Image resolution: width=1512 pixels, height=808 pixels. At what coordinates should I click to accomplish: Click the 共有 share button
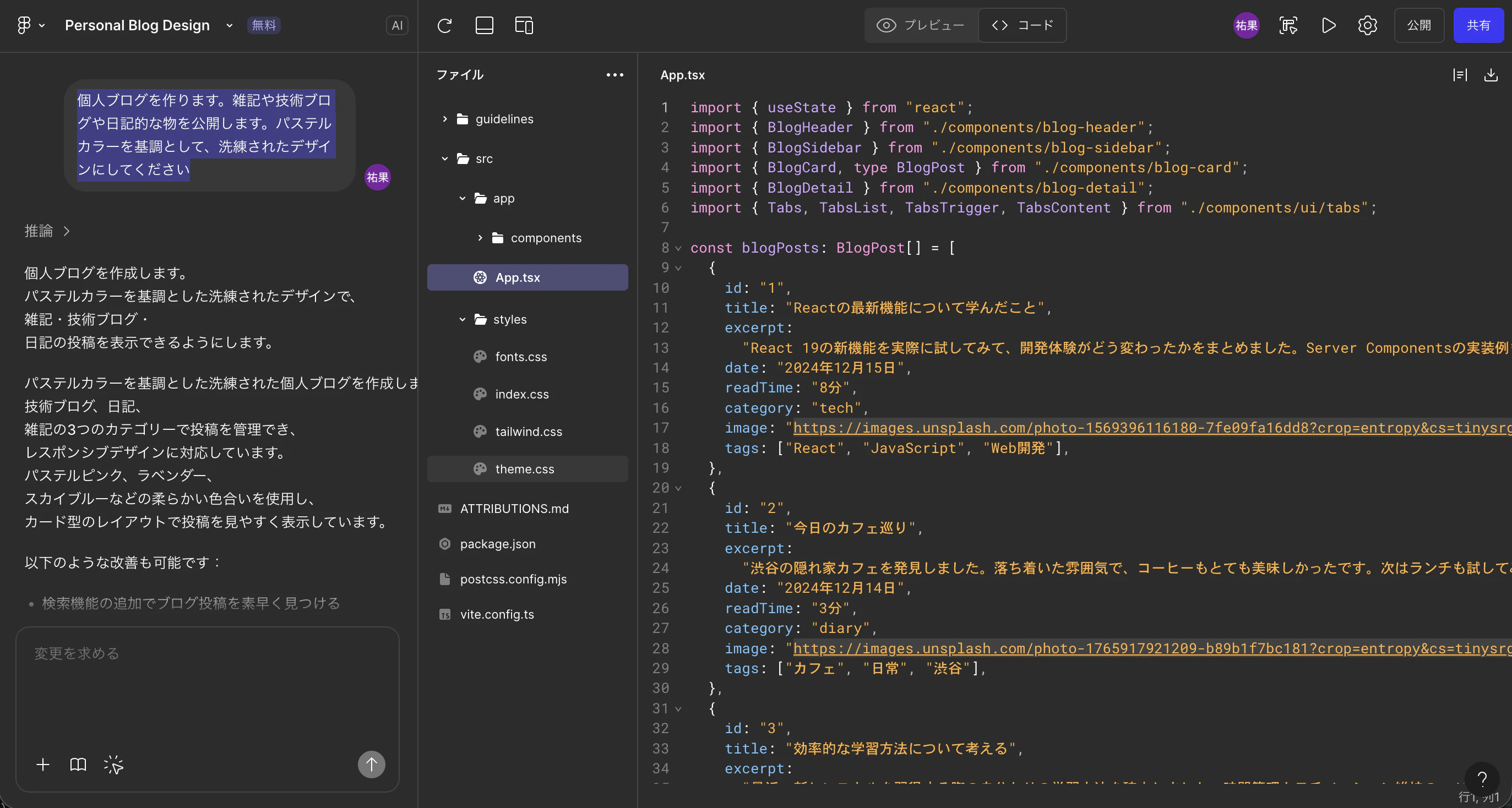(x=1478, y=25)
